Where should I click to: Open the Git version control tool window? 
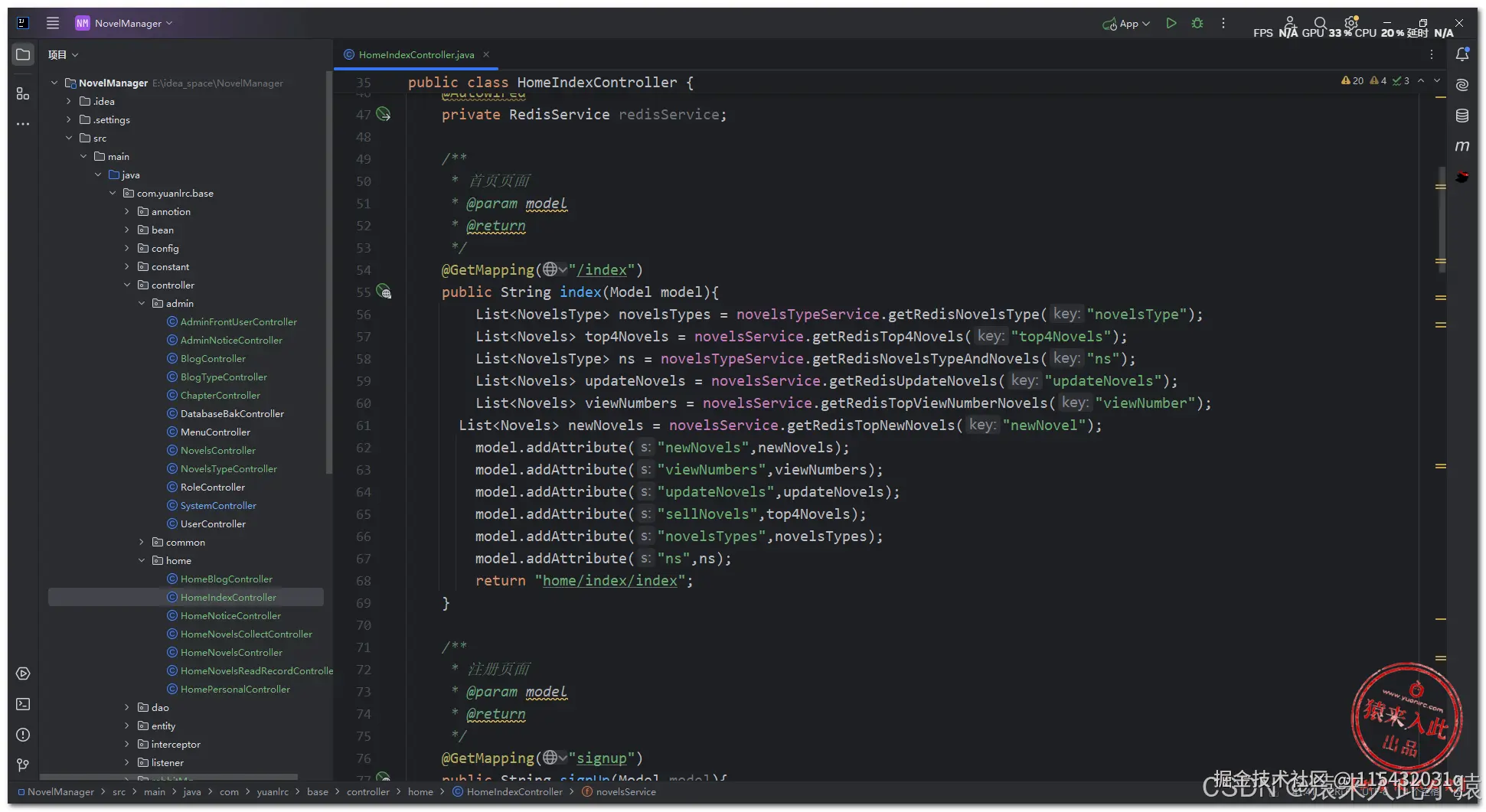tap(23, 765)
